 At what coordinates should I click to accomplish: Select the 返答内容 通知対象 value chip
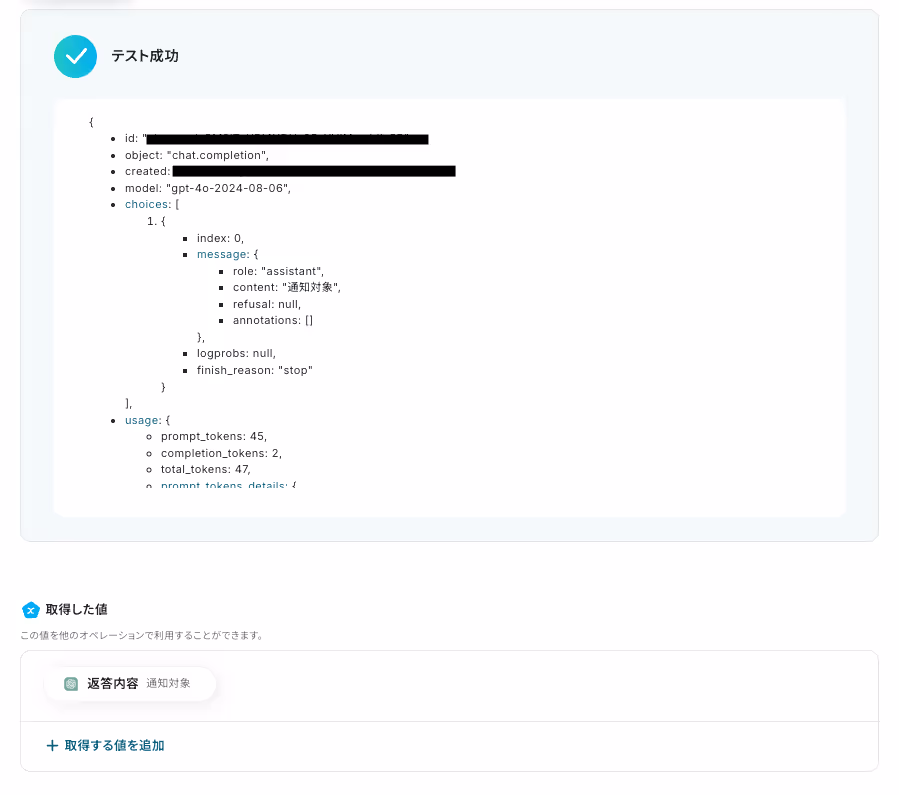[130, 683]
